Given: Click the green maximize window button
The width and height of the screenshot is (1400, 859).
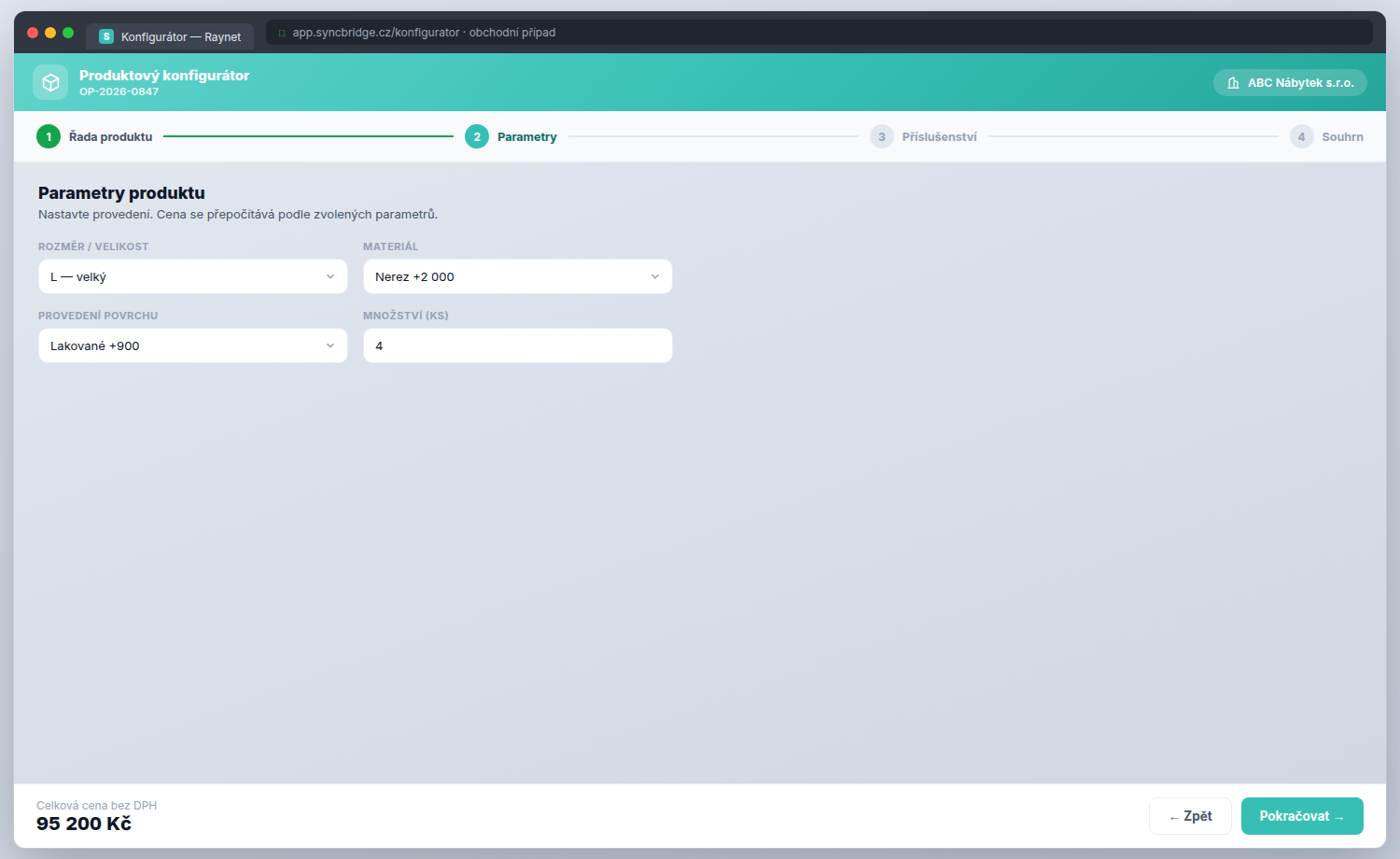Looking at the screenshot, I should 68,33.
